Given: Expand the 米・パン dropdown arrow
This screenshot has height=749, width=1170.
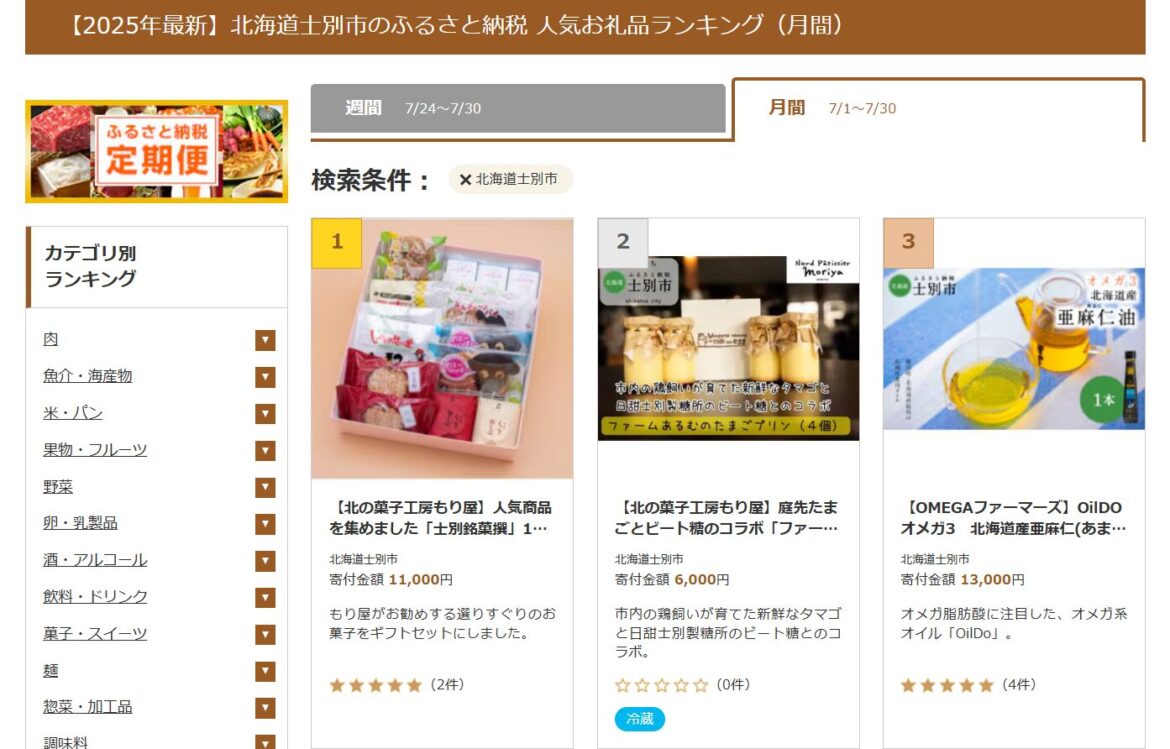Looking at the screenshot, I should click(265, 413).
